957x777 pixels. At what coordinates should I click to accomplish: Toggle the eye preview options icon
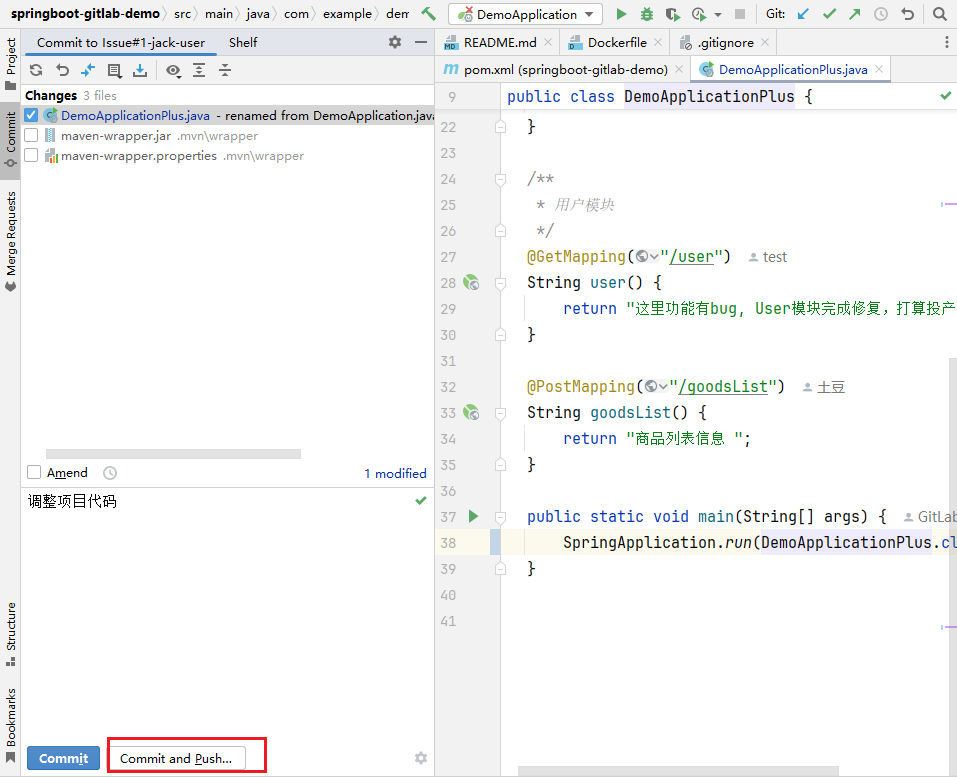click(x=173, y=71)
